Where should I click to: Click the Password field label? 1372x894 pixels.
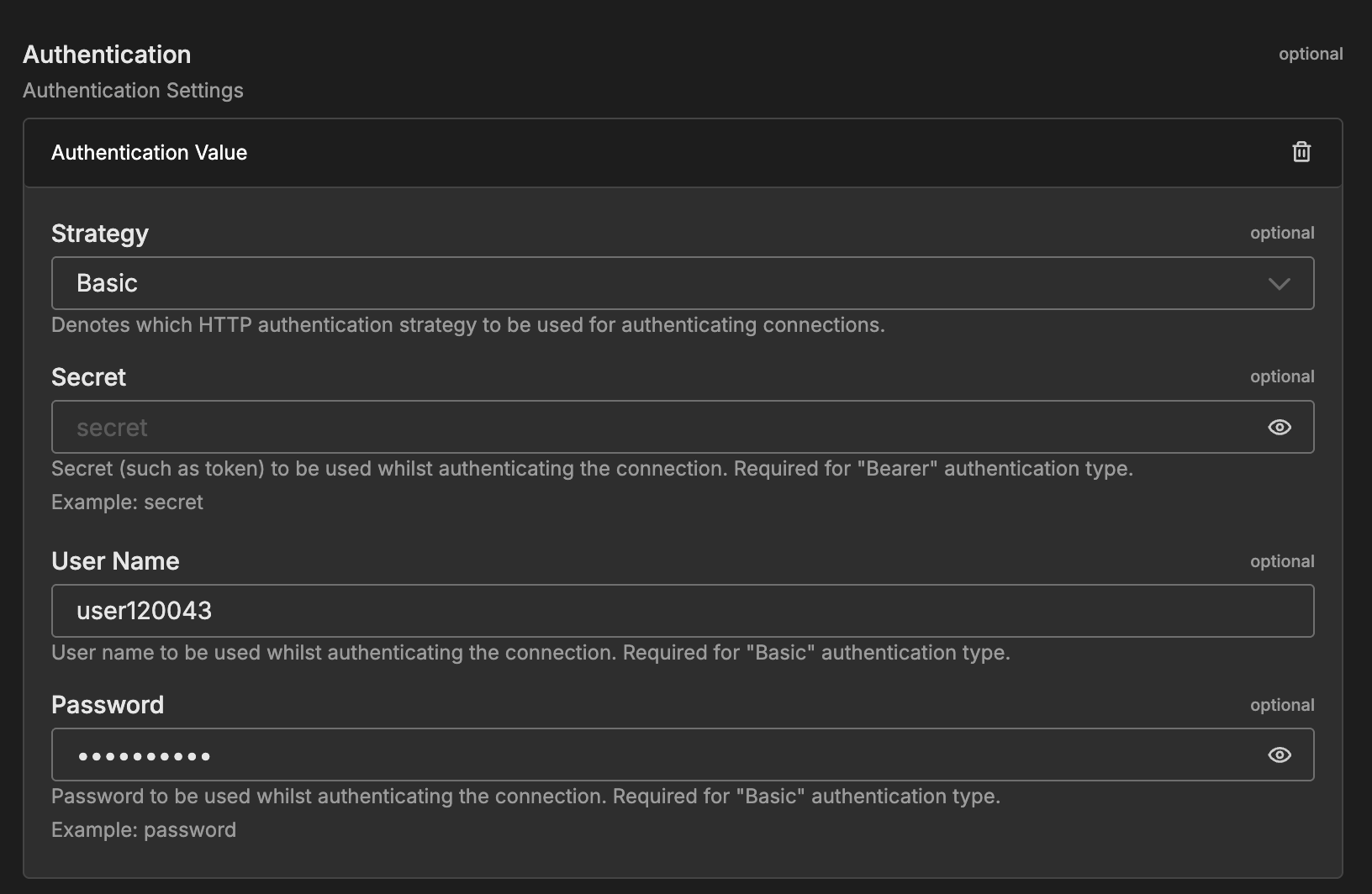point(108,705)
